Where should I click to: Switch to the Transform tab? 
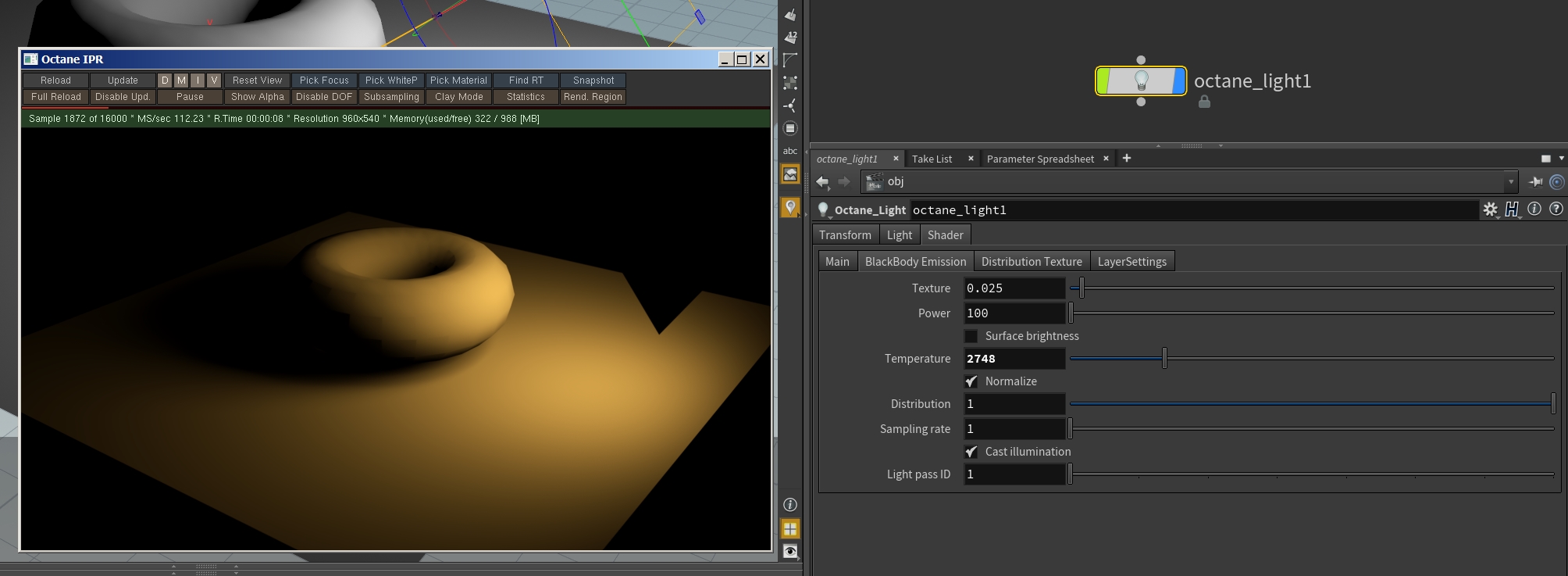coord(845,235)
